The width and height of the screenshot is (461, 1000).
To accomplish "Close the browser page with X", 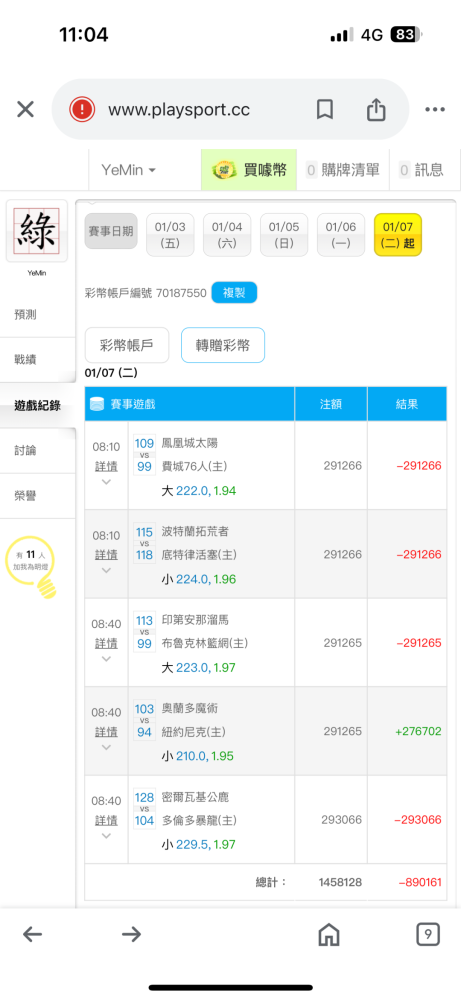I will (x=26, y=110).
